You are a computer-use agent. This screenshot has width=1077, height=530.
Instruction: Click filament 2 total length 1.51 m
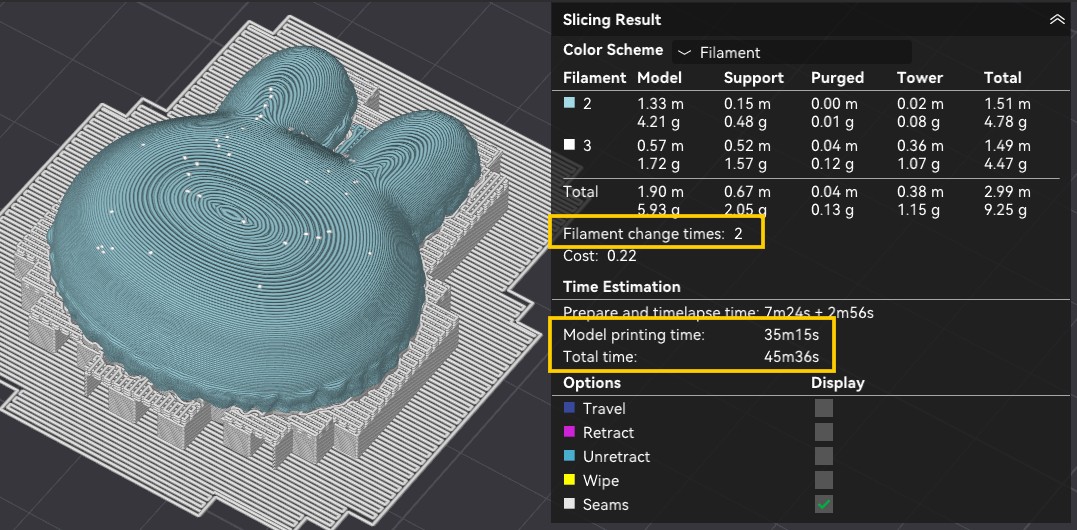(1007, 104)
